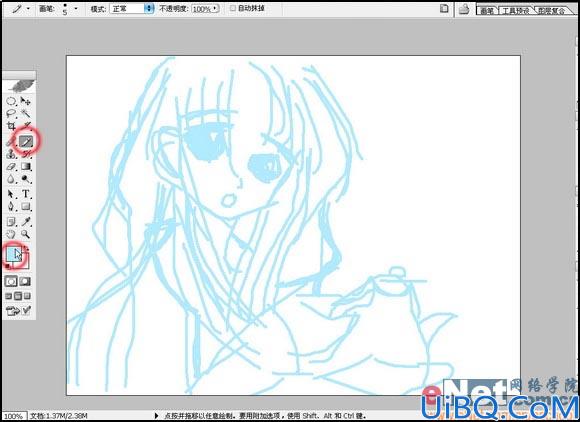This screenshot has height=422, width=580.
Task: Select the Move tool
Action: coord(26,101)
